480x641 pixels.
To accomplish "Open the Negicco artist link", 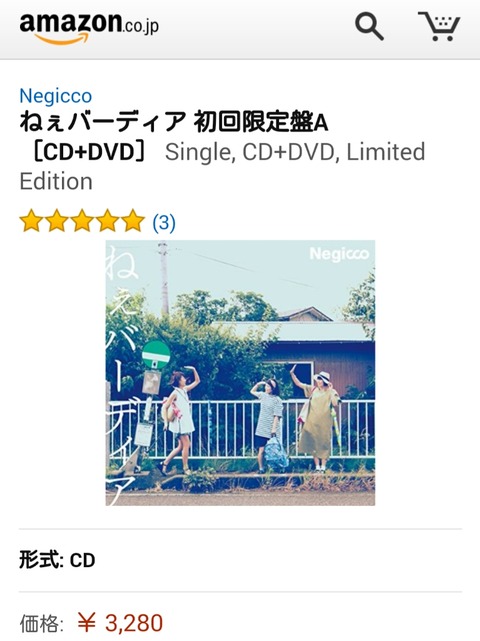I will [56, 96].
